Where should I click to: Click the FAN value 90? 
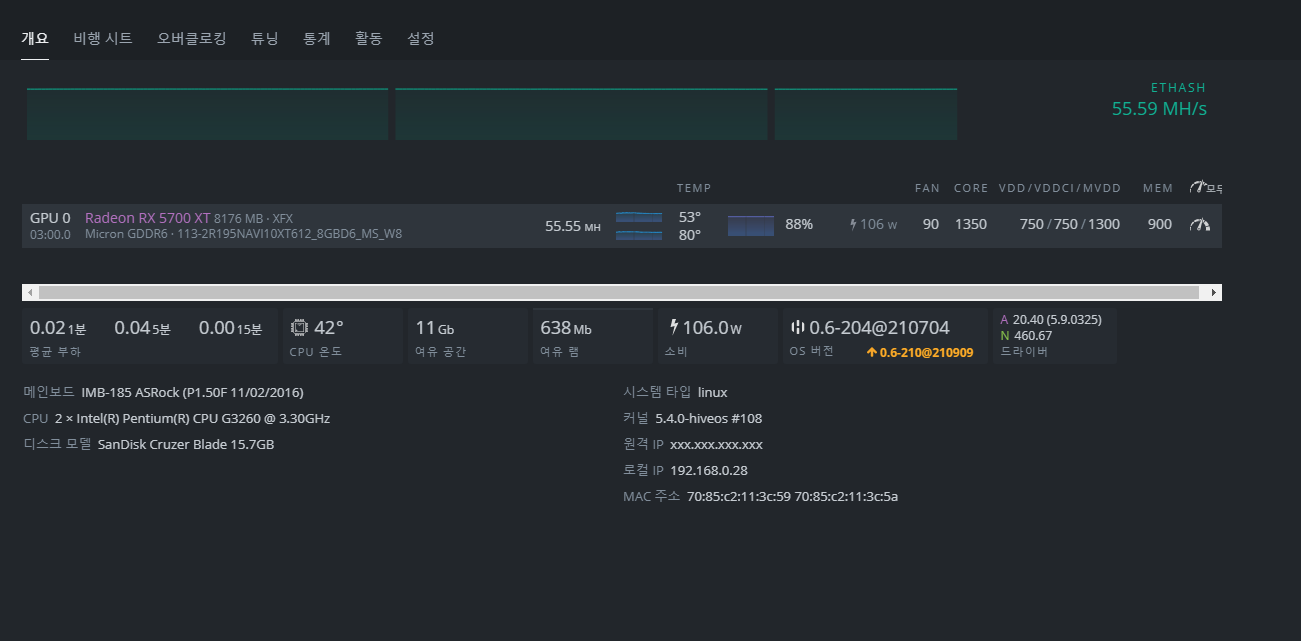pyautogui.click(x=931, y=224)
